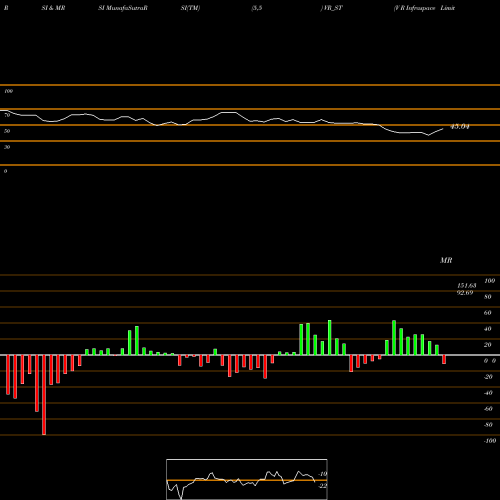Screen dimensions: 500x500
Task: Click the MR axis label 60
Action: click(x=488, y=313)
